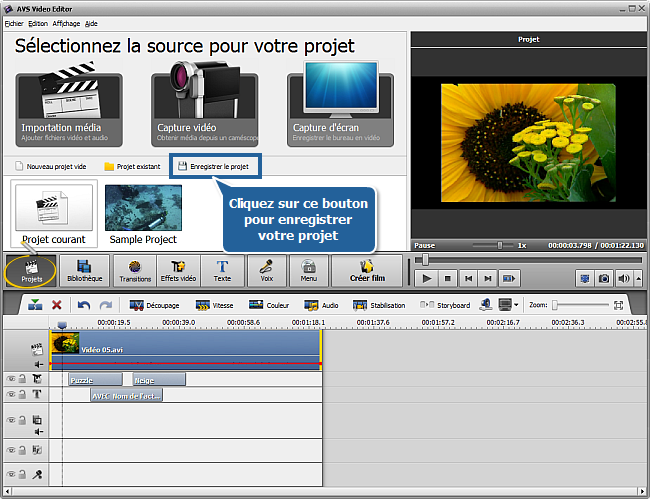Click the Créer film button
Image resolution: width=650 pixels, height=499 pixels.
pyautogui.click(x=367, y=271)
